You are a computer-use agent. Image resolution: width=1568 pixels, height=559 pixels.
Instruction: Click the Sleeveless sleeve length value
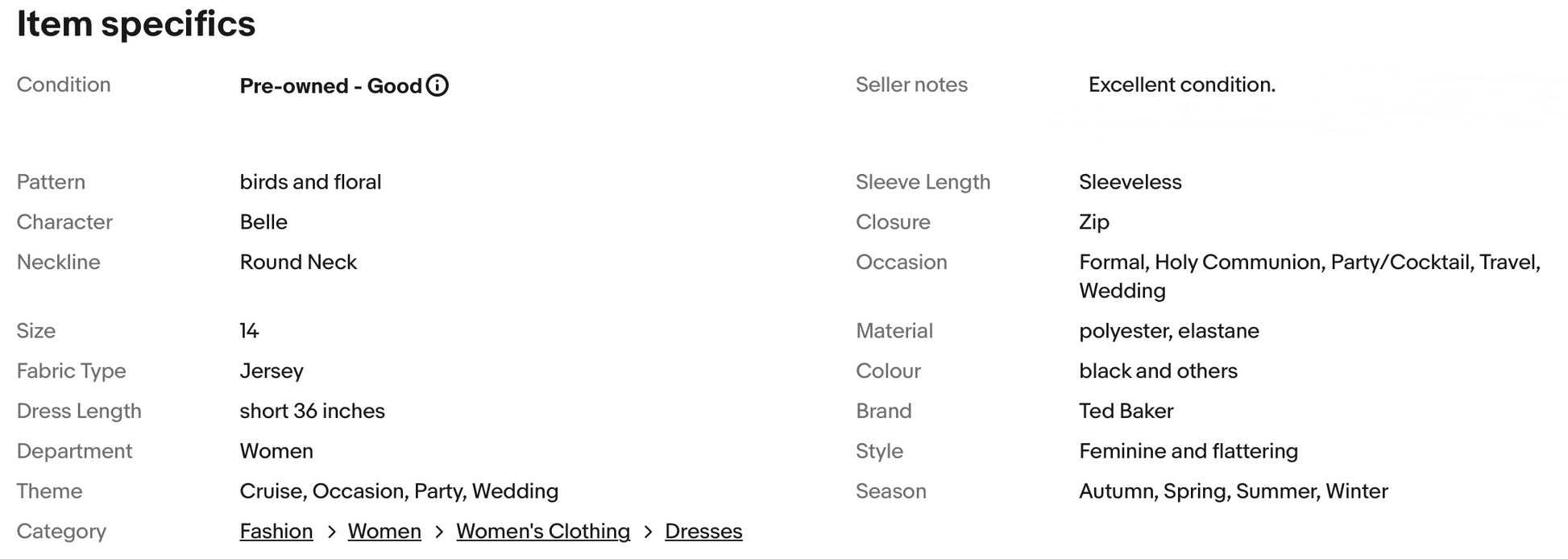[1130, 182]
